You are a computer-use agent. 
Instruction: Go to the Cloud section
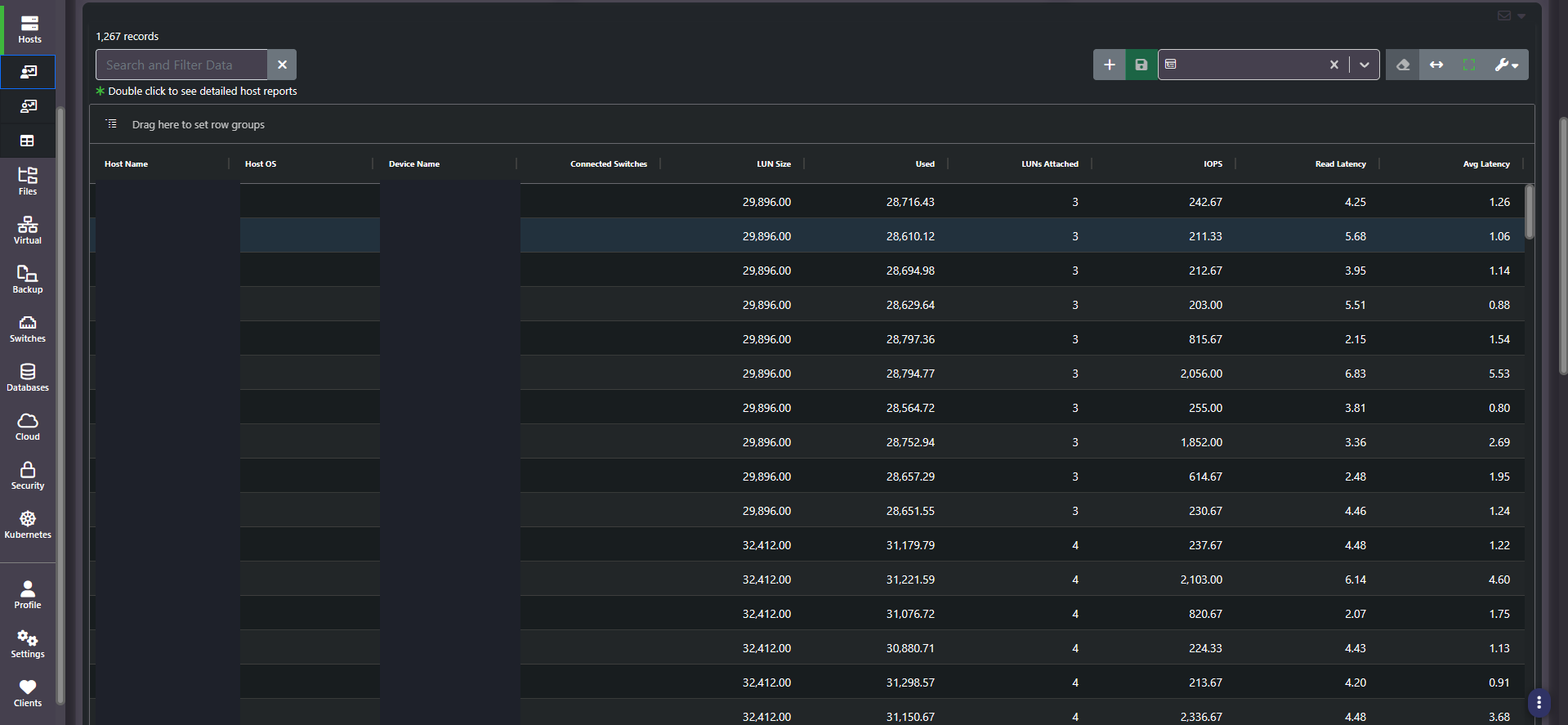tap(28, 426)
